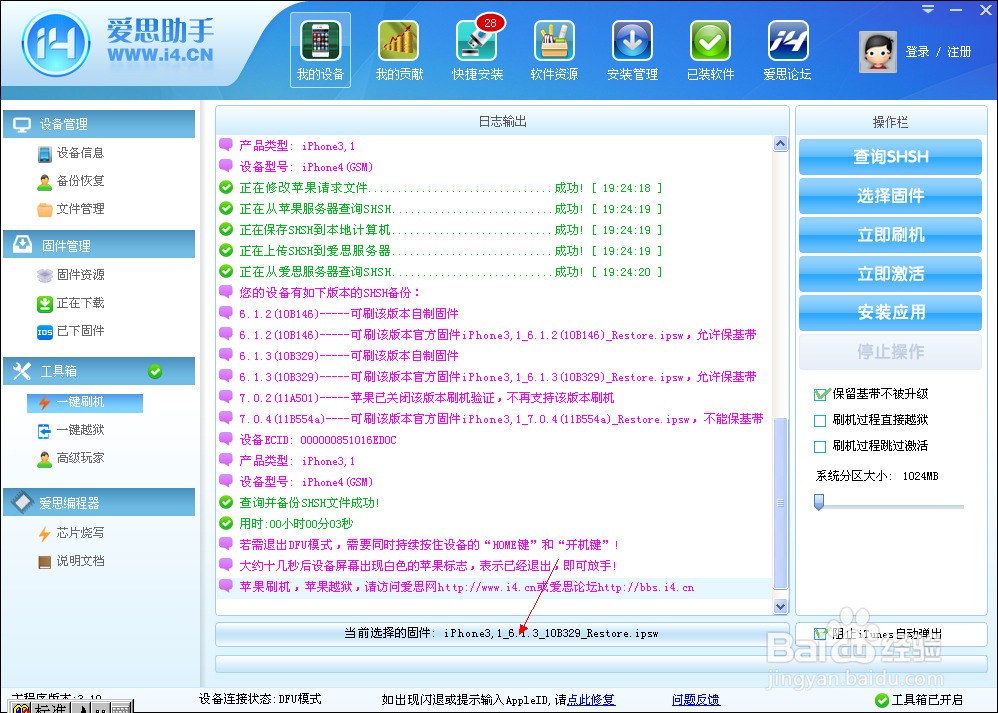
Task: Click log scrollbar up arrow
Action: [x=781, y=144]
